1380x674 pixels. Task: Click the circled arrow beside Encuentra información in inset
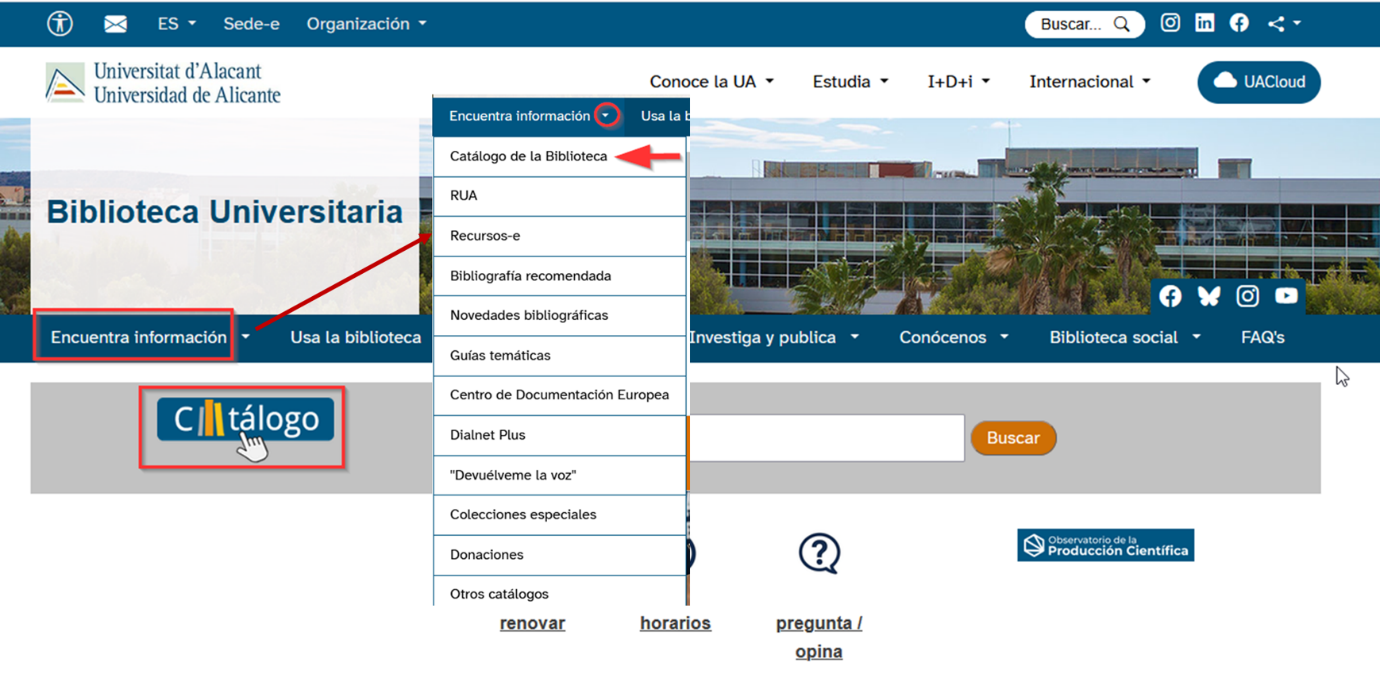(x=606, y=116)
